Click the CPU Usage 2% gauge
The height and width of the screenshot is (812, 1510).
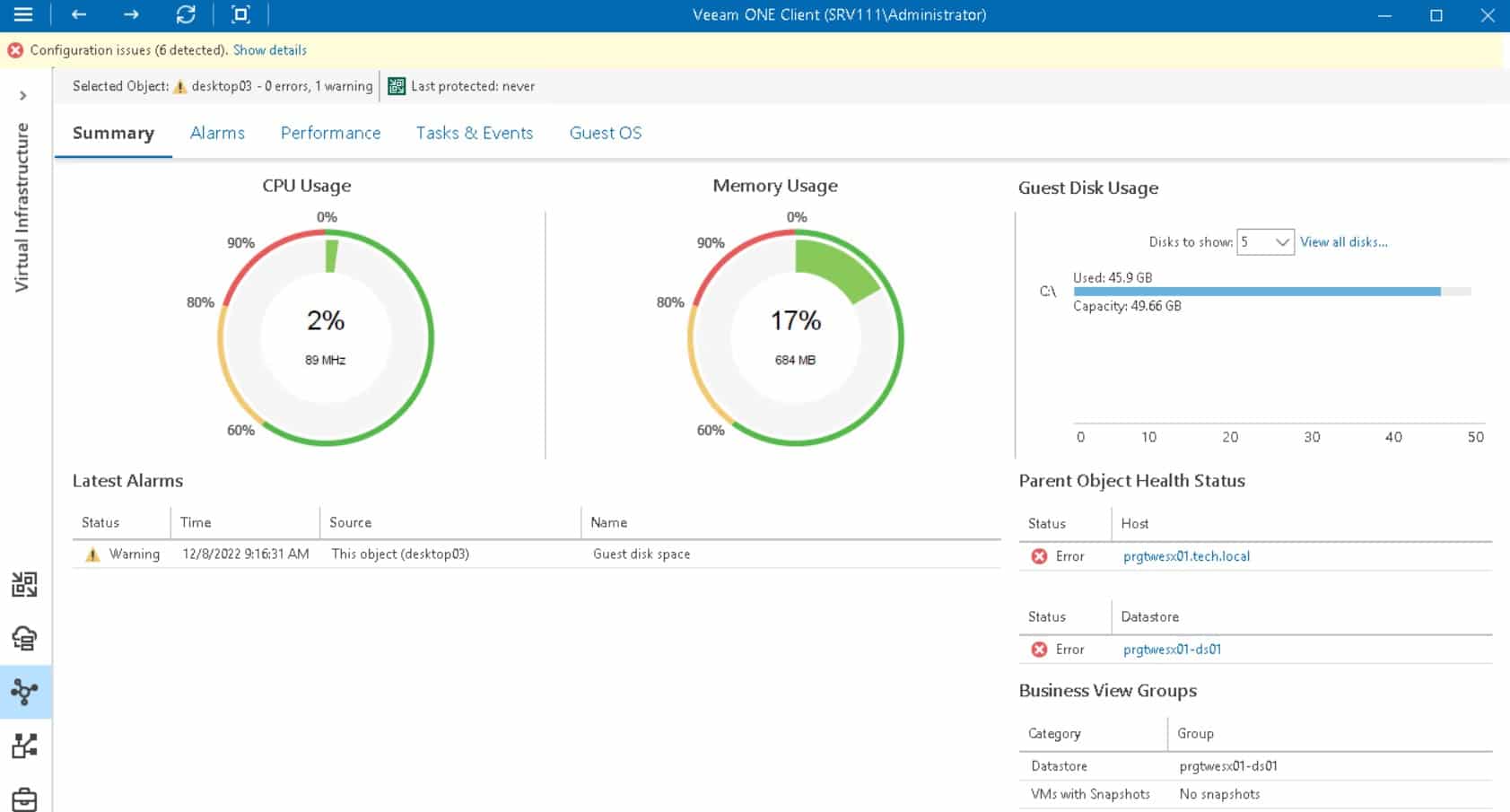(326, 337)
